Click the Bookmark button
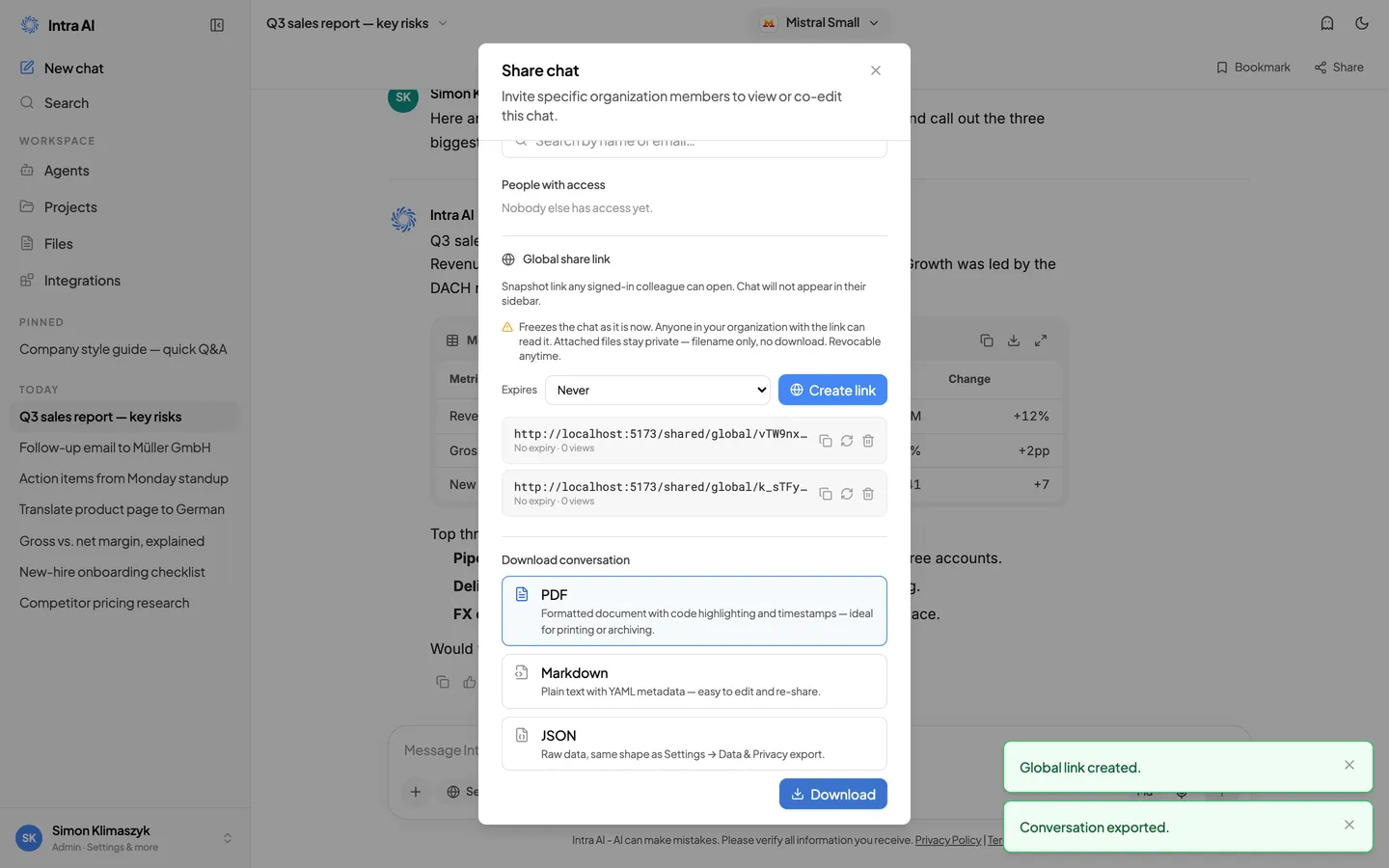 pyautogui.click(x=1253, y=68)
